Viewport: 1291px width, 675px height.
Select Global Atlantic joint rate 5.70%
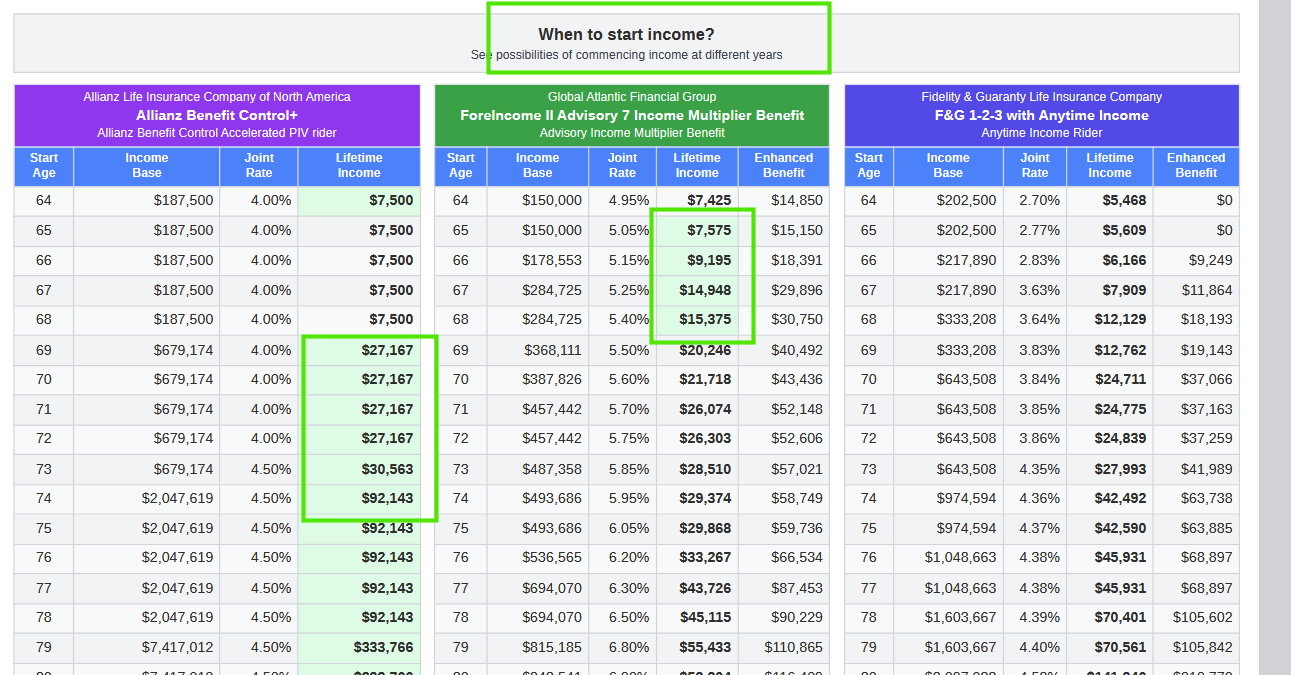tap(629, 409)
